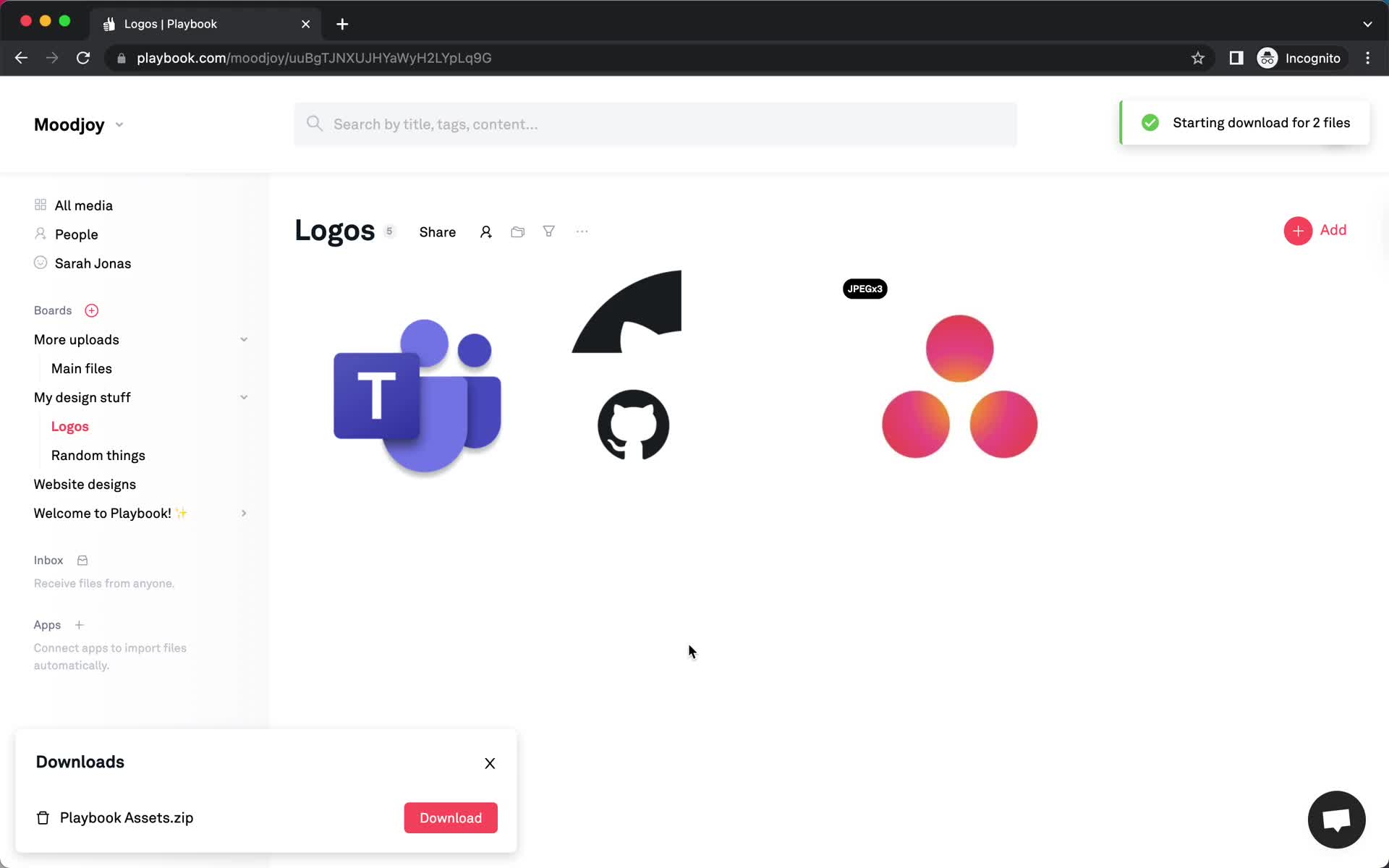Image resolution: width=1389 pixels, height=868 pixels.
Task: Close the Downloads panel
Action: [489, 762]
